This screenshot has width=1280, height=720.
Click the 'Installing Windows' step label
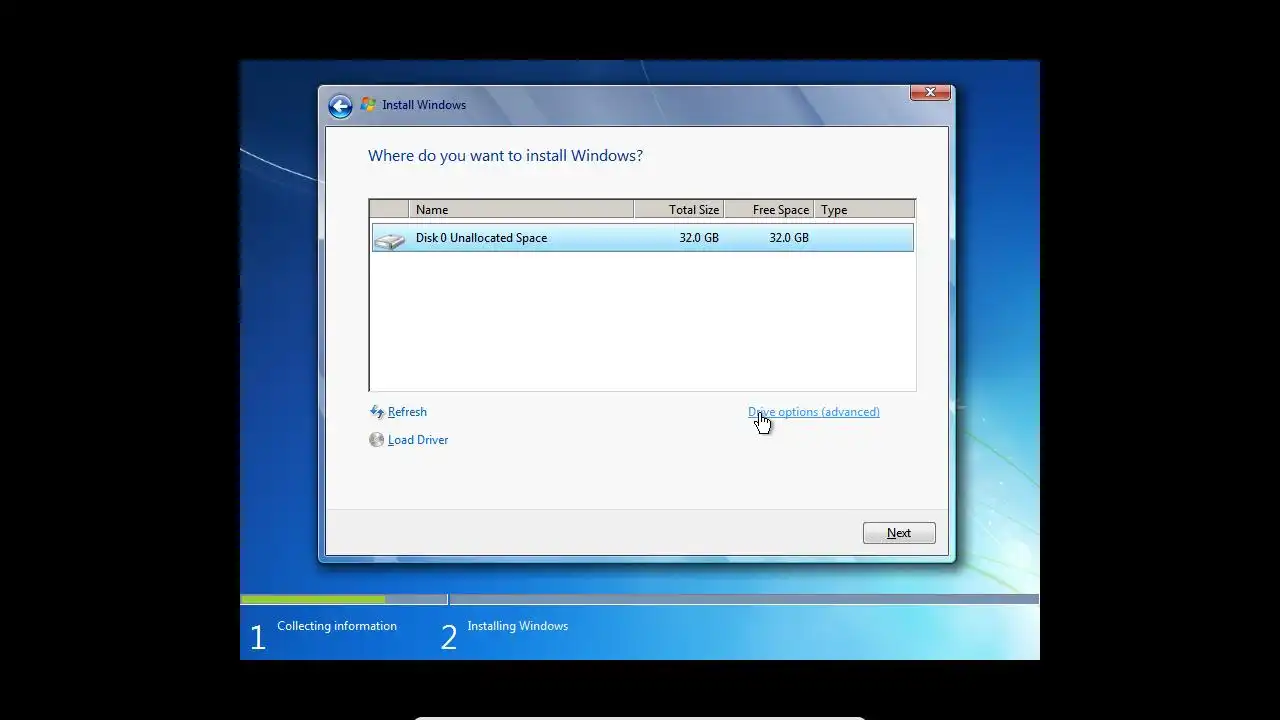pyautogui.click(x=518, y=626)
